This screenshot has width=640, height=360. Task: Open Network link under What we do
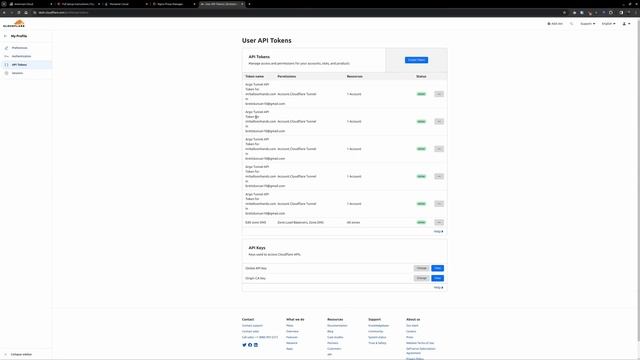point(292,343)
